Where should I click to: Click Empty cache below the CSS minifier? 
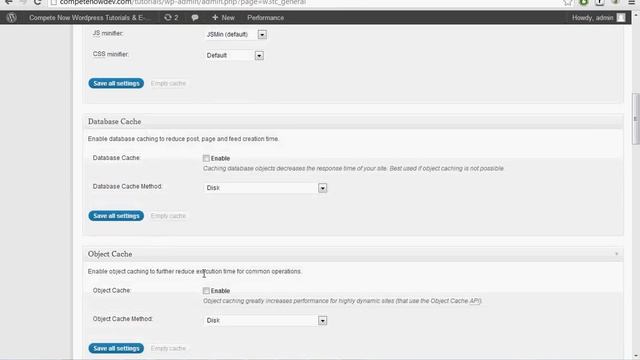coord(168,83)
